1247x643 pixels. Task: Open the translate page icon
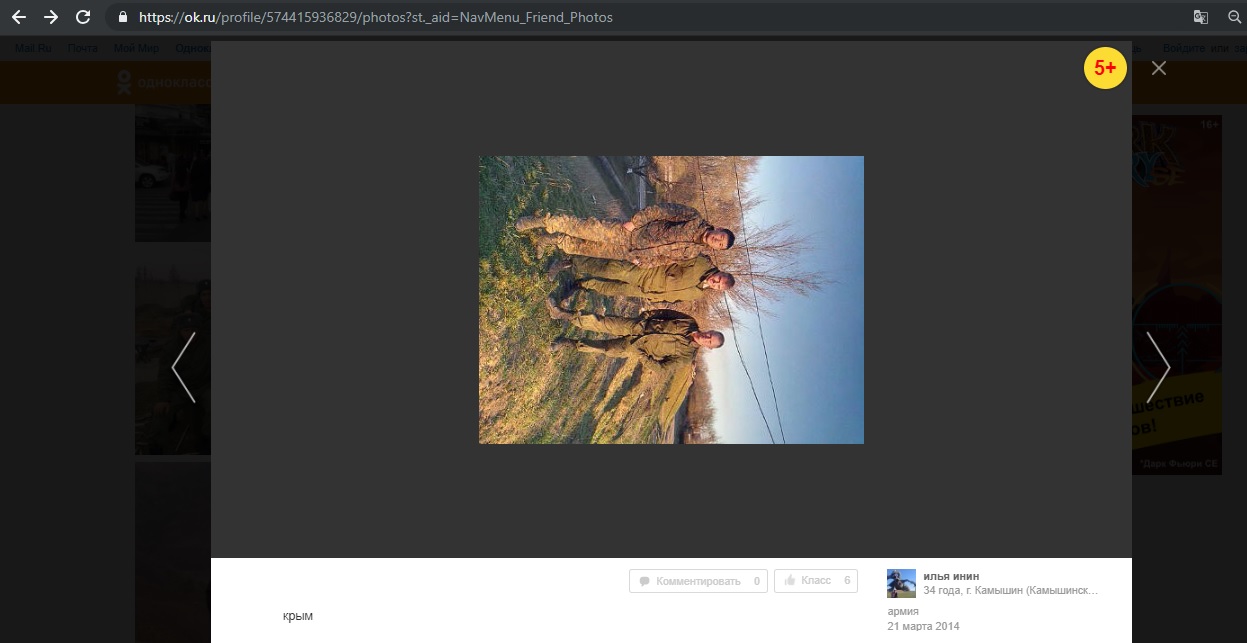pos(1200,17)
